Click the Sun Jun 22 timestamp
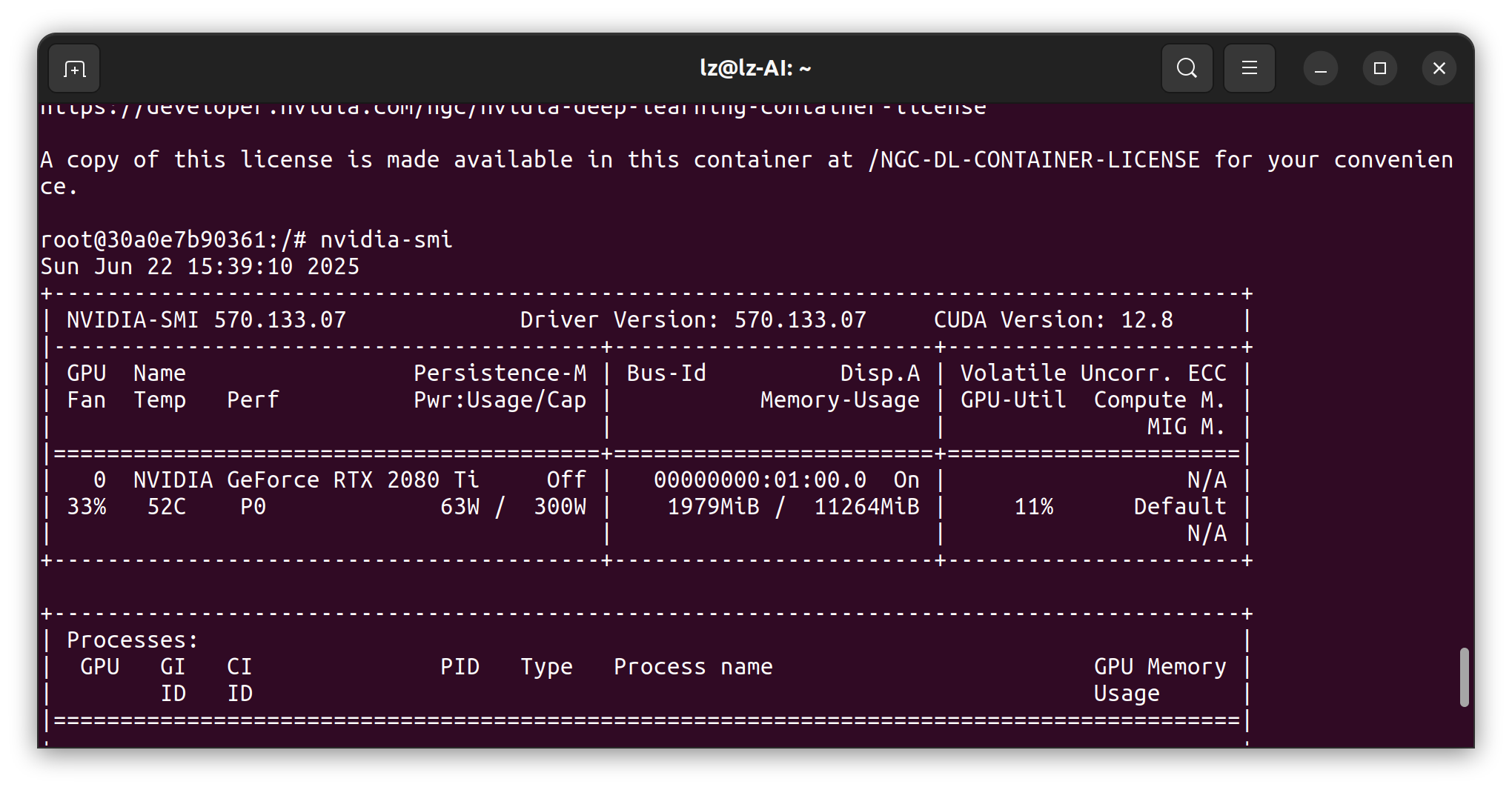The width and height of the screenshot is (1512, 790). 199,266
